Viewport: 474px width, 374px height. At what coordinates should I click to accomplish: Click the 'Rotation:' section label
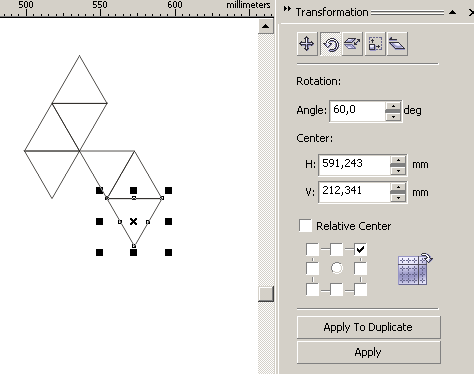point(319,81)
